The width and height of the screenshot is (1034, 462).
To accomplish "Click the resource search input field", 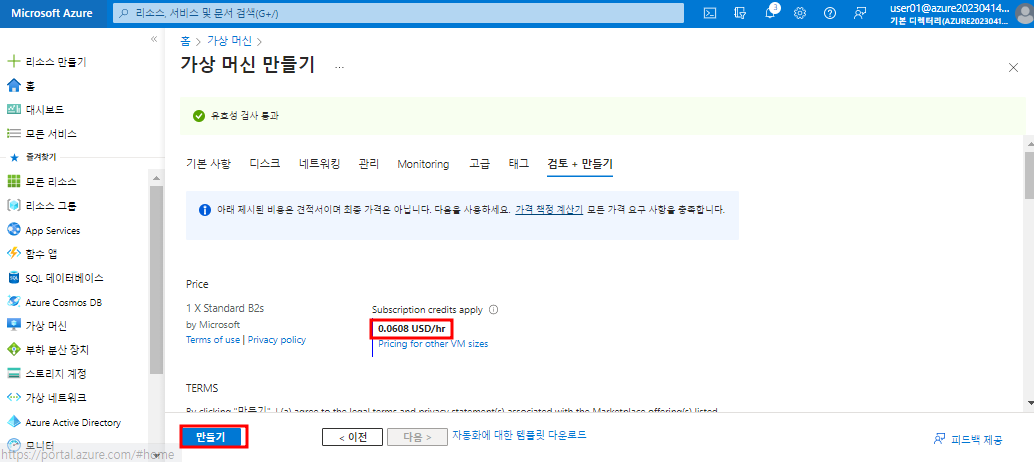I will 398,13.
